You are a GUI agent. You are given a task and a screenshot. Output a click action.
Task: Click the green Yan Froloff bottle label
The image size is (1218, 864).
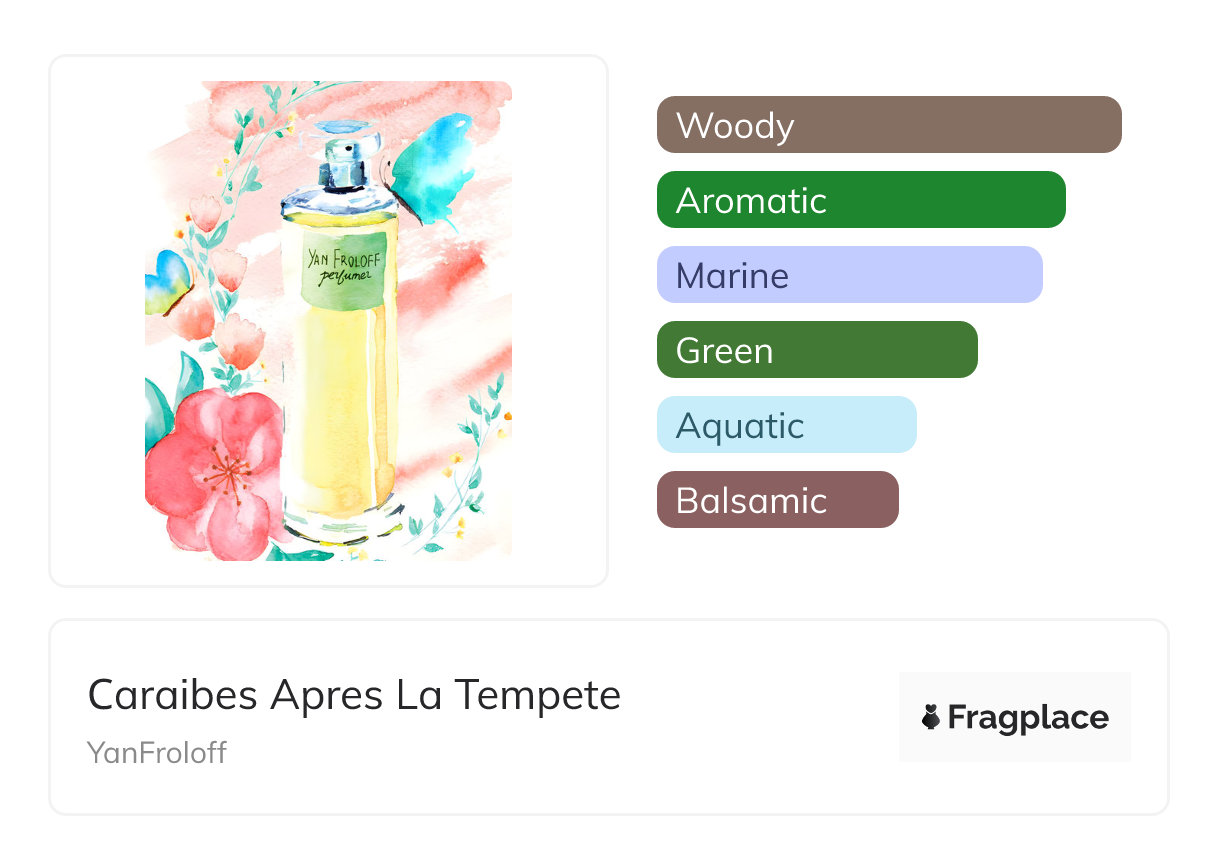point(340,270)
